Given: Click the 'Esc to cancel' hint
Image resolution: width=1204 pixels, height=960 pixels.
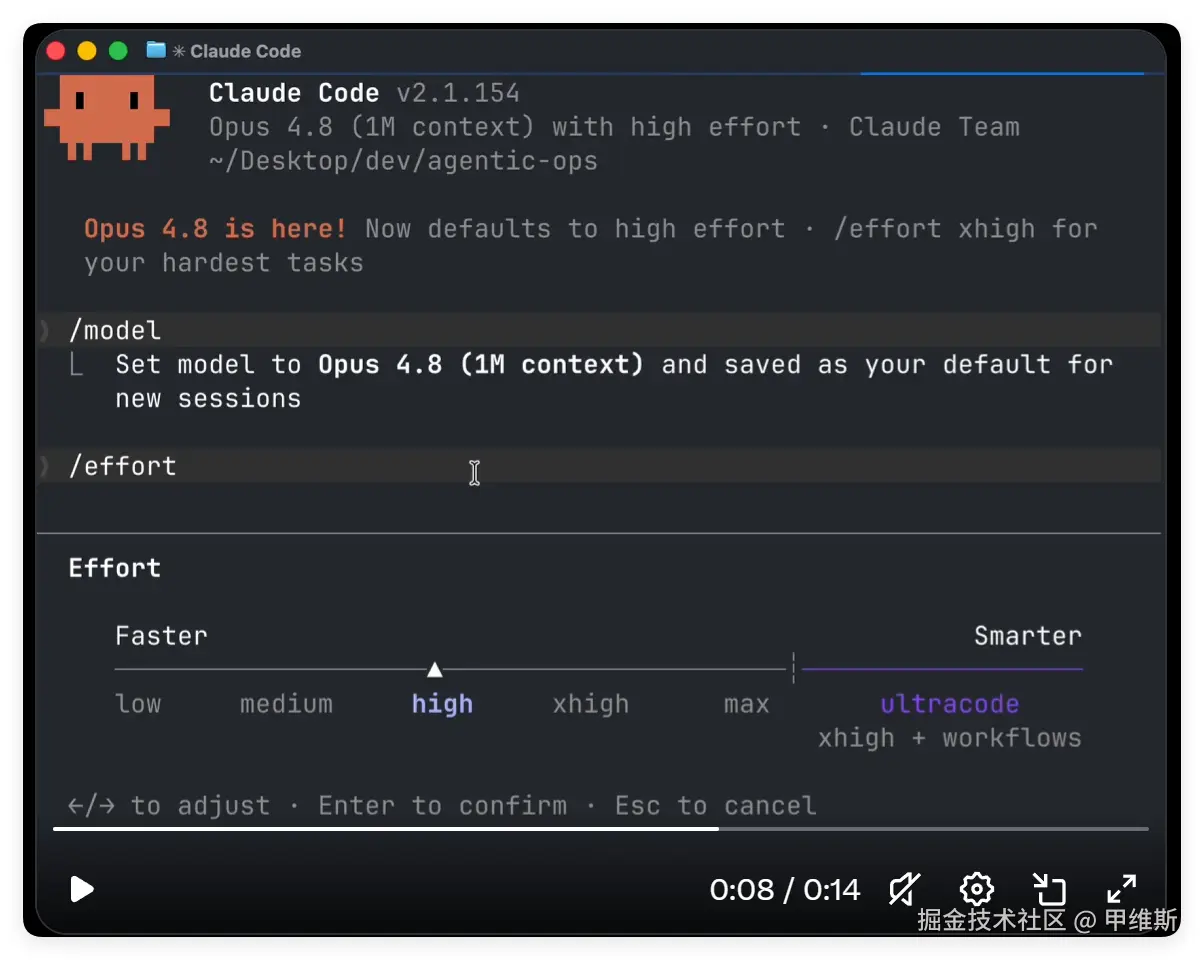Looking at the screenshot, I should [x=716, y=806].
